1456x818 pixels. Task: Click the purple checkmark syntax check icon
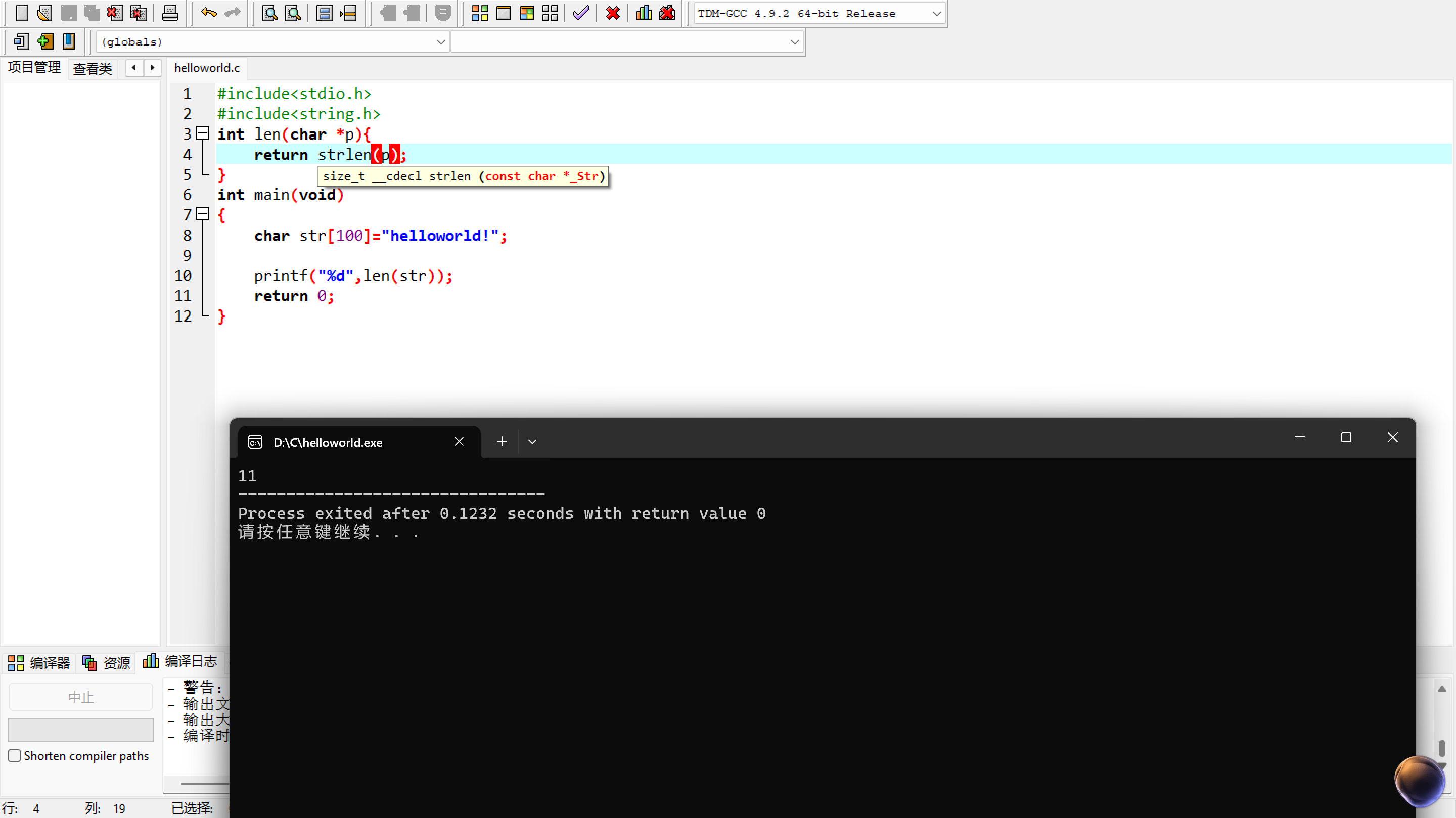point(581,13)
